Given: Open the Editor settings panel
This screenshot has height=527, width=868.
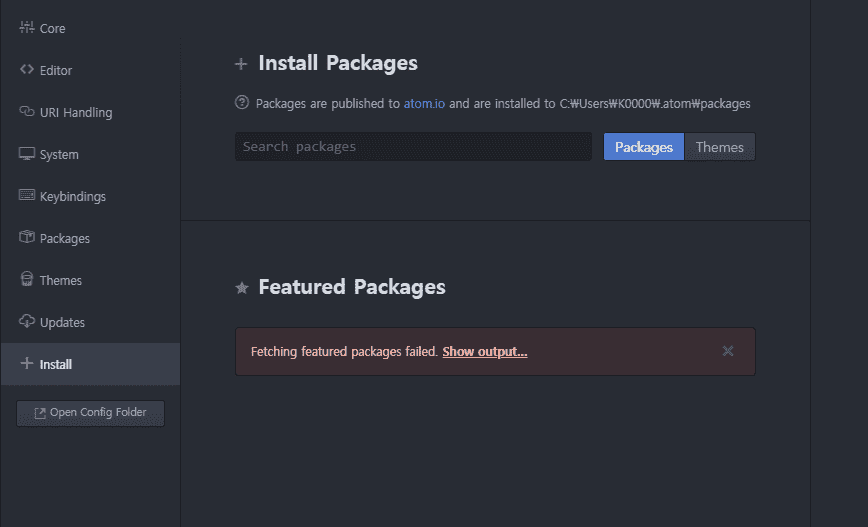Looking at the screenshot, I should coord(56,70).
